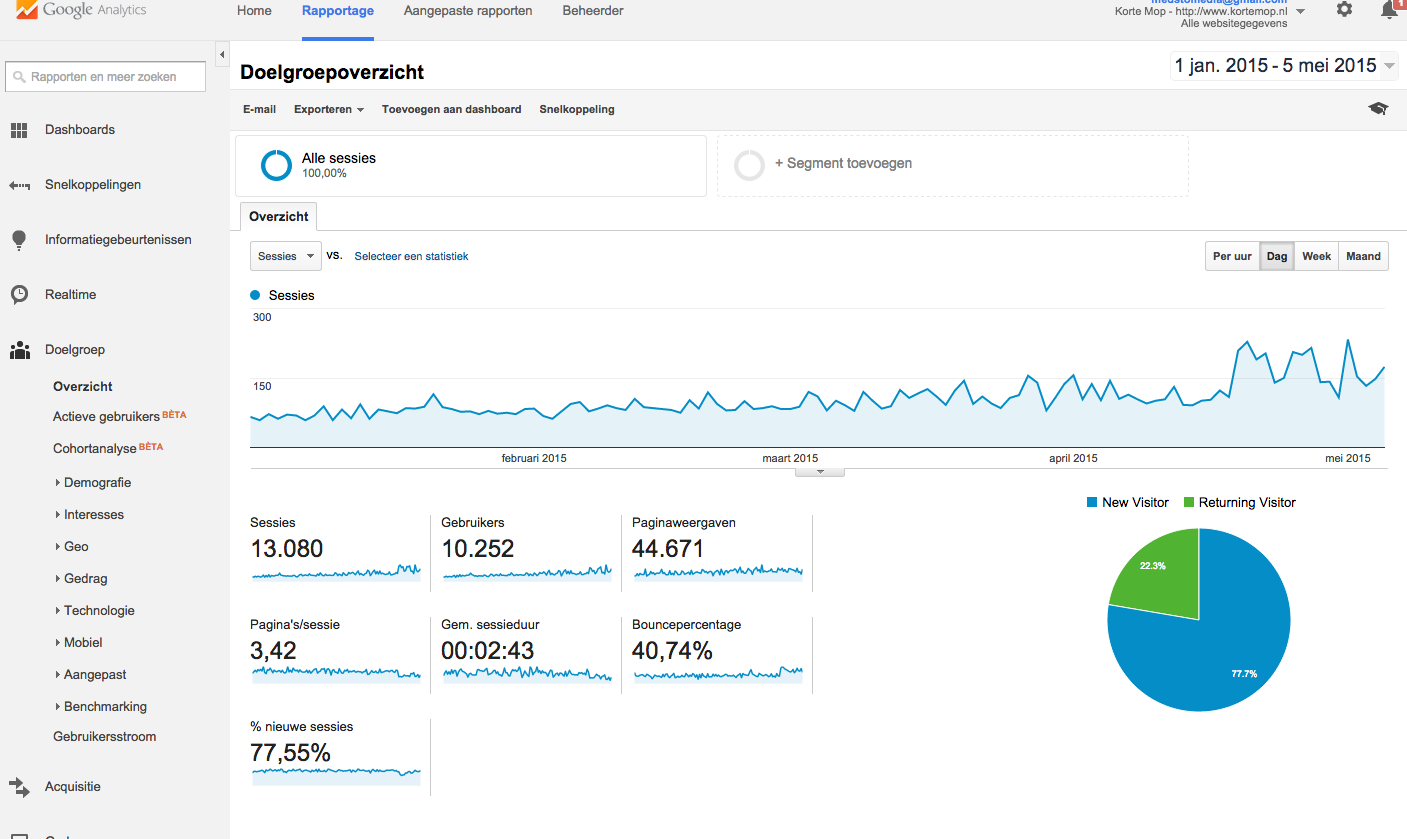The image size is (1407, 839).
Task: Open the Sessies metric dropdown
Action: (285, 256)
